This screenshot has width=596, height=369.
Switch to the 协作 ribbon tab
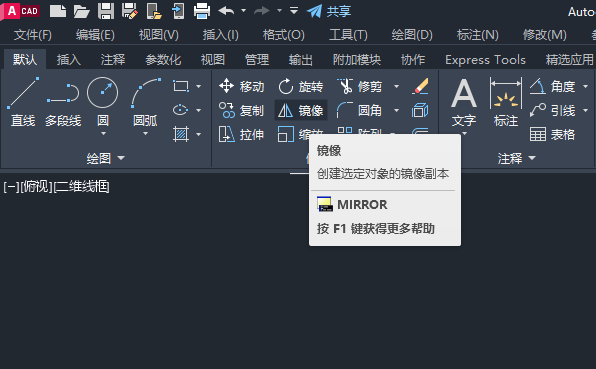pyautogui.click(x=413, y=60)
